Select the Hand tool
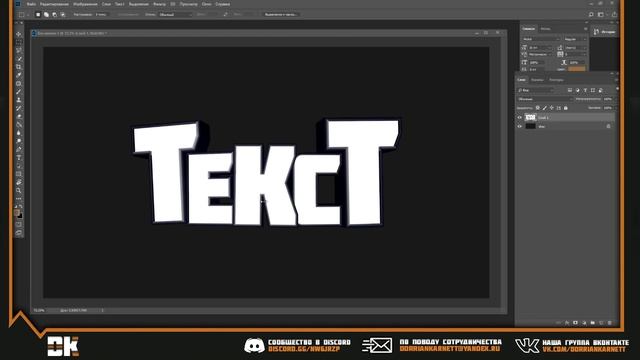Viewport: 640px width, 360px height. tap(19, 182)
